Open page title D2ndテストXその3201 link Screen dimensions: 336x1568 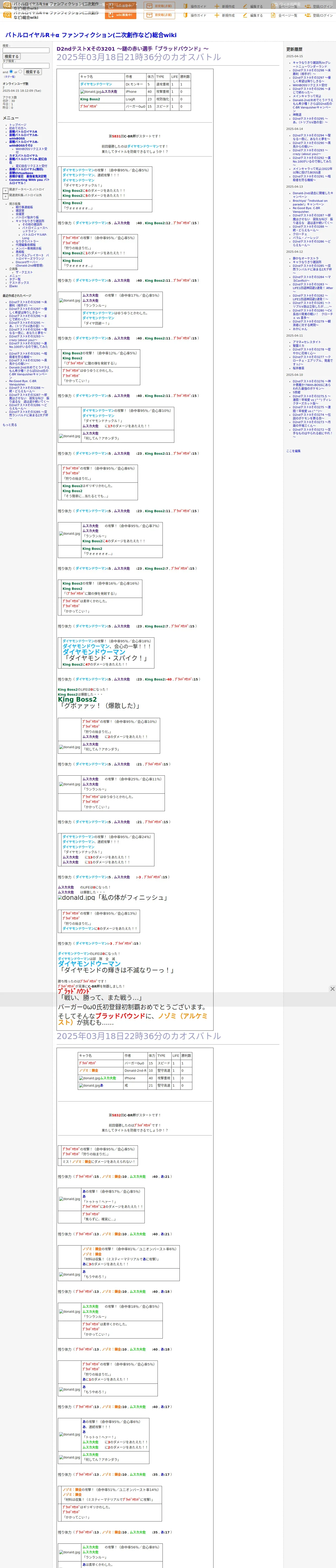click(x=132, y=49)
